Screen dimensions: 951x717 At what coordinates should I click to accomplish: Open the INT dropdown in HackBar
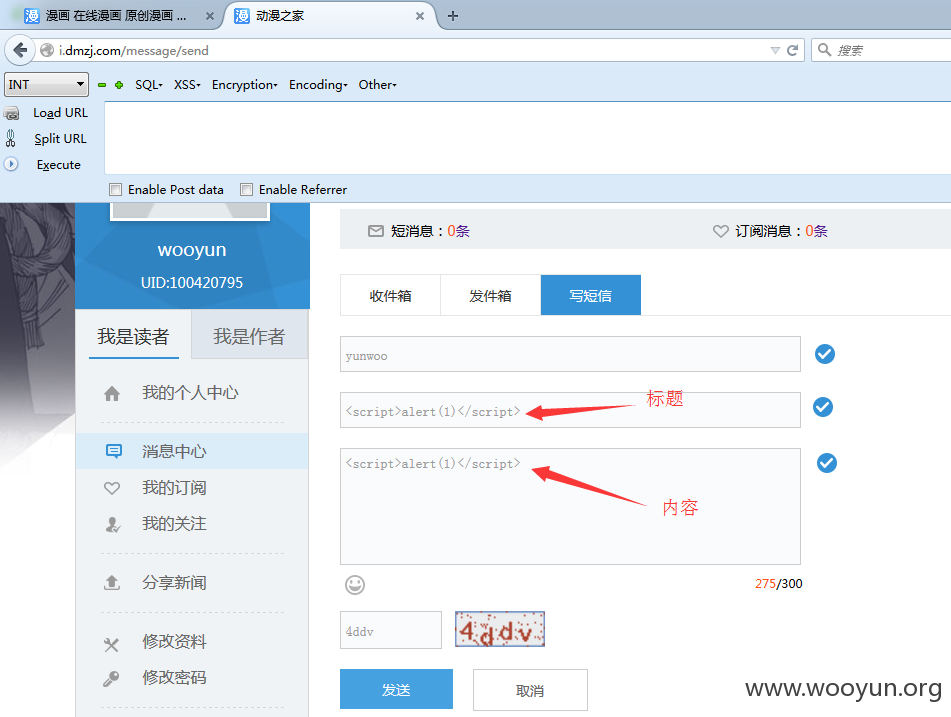click(x=47, y=84)
